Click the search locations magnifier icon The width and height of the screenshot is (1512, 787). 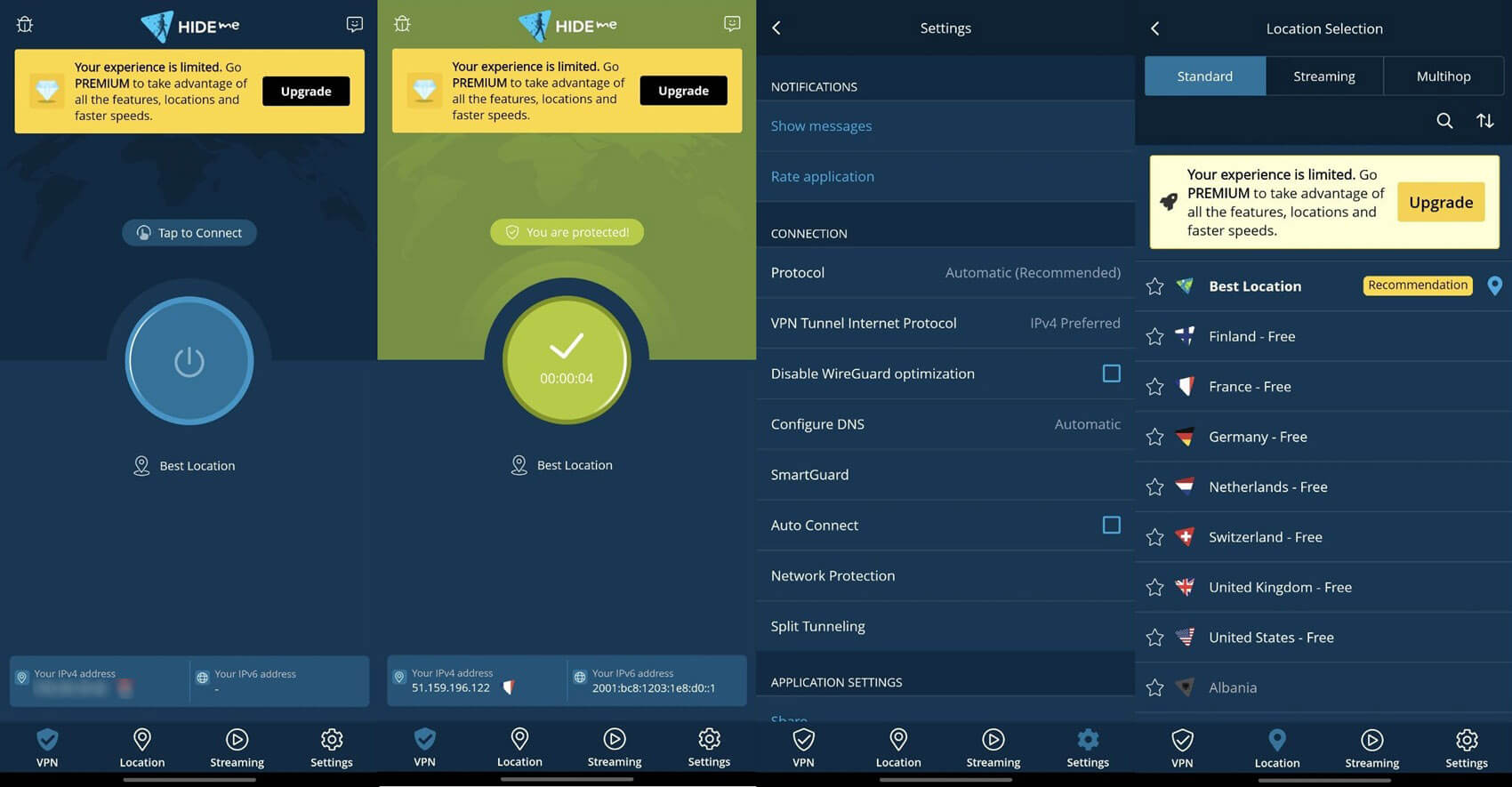click(x=1444, y=121)
